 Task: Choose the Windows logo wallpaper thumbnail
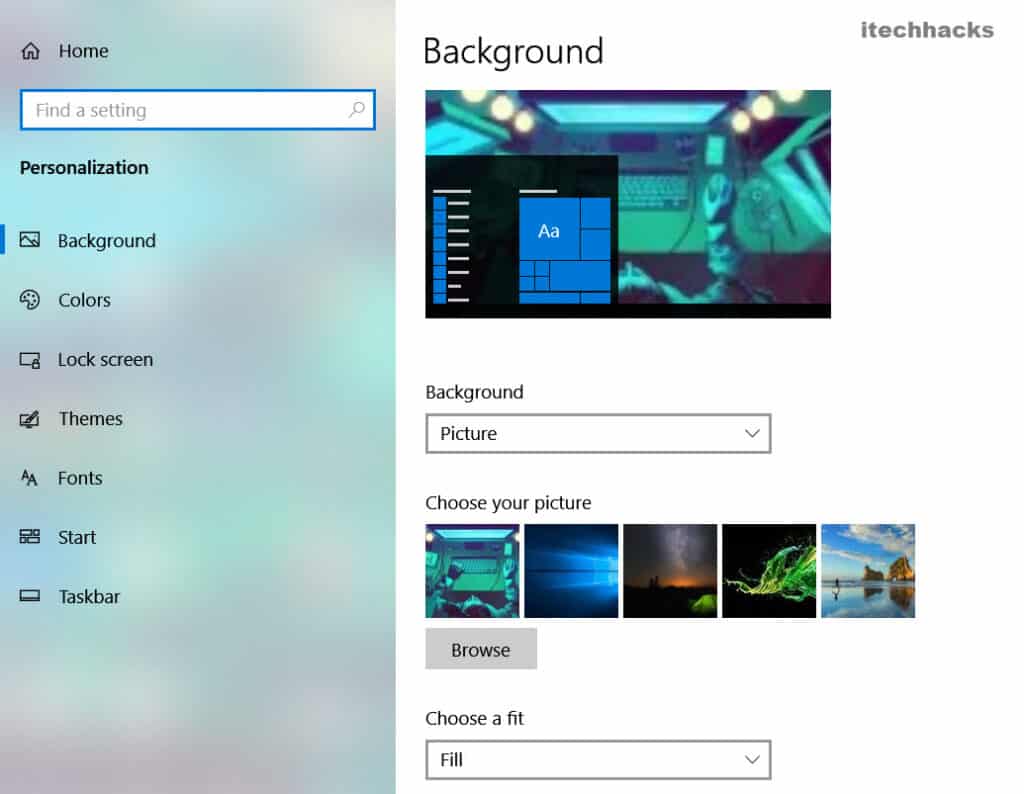click(x=571, y=571)
